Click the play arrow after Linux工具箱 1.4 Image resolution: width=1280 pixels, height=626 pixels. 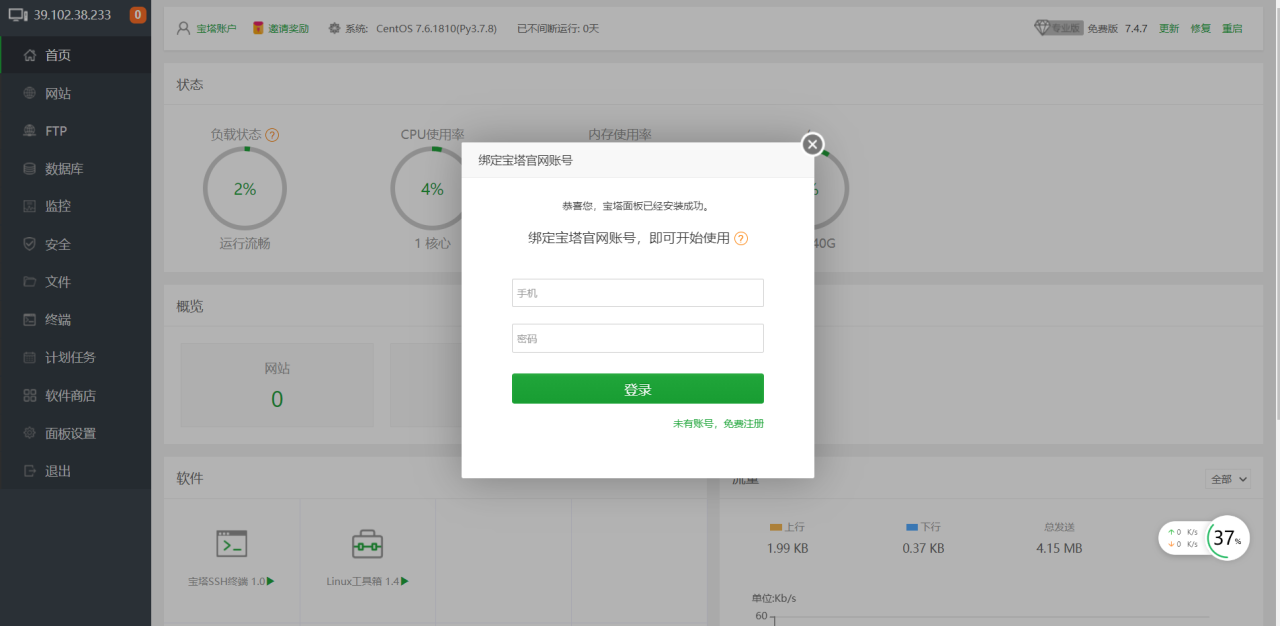coord(405,581)
